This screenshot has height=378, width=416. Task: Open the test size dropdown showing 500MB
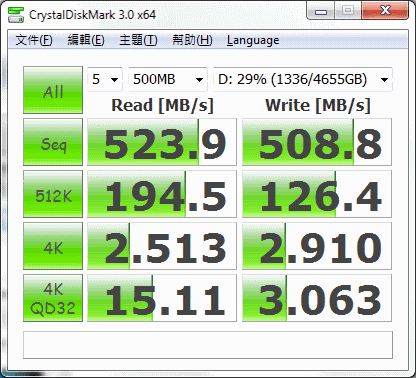tap(168, 79)
